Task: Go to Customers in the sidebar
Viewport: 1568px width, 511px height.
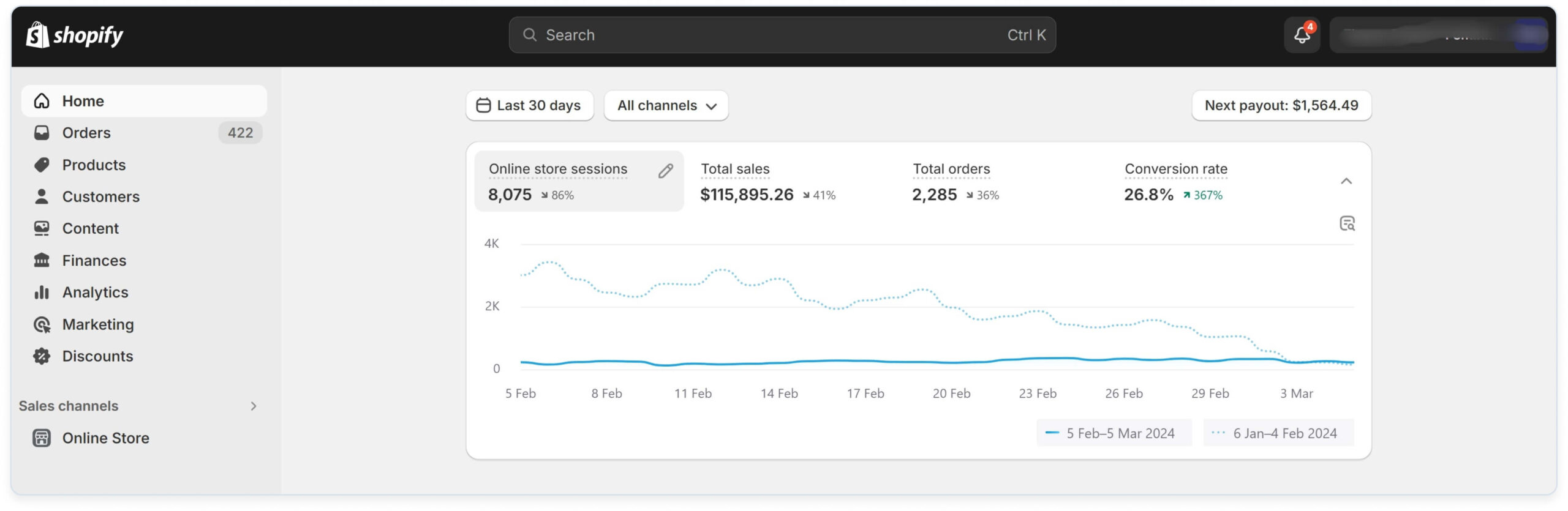Action: 100,196
